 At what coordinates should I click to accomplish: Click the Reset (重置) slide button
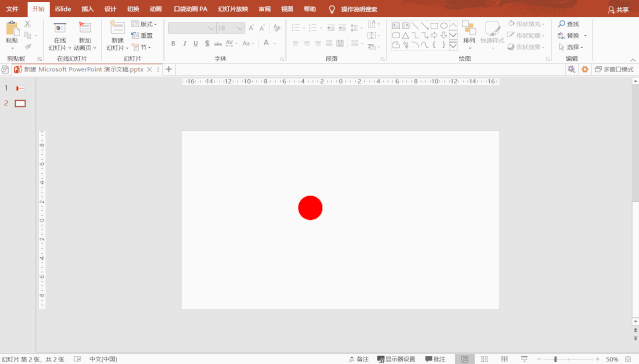[x=142, y=35]
